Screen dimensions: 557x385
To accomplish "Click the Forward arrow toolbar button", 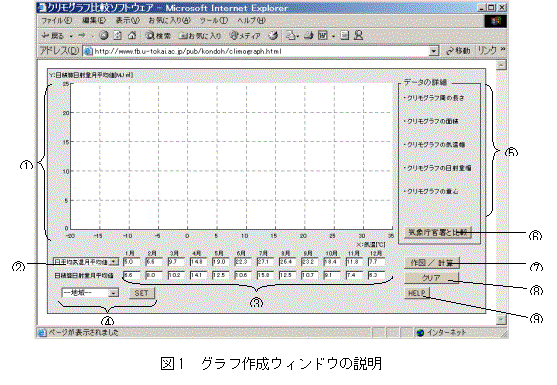I will pyautogui.click(x=82, y=36).
